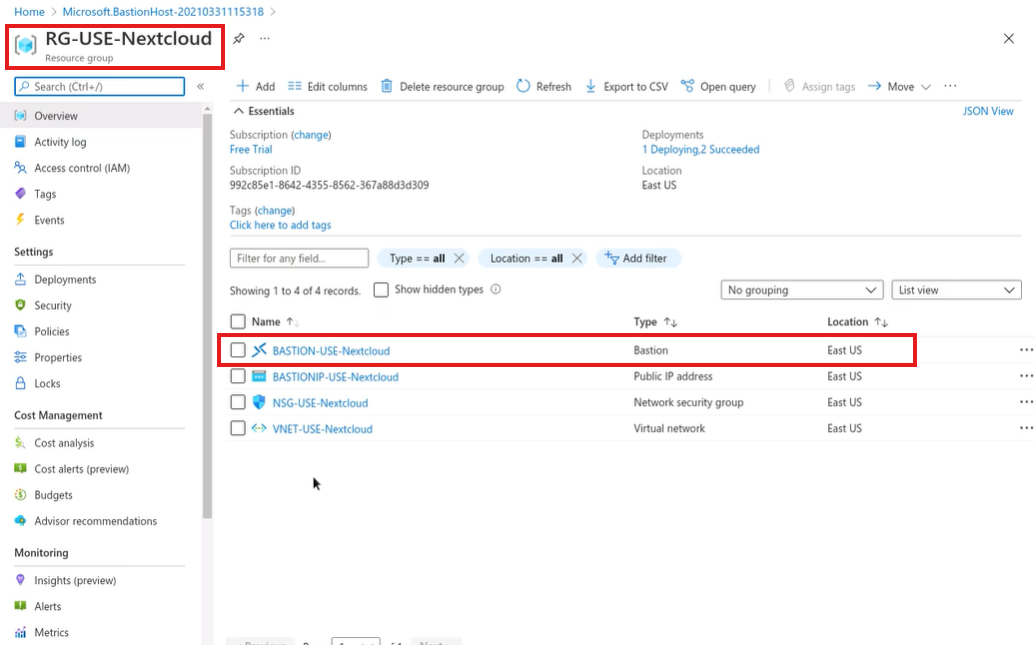Click the Public IP address resource icon
The image size is (1034, 645).
click(259, 376)
